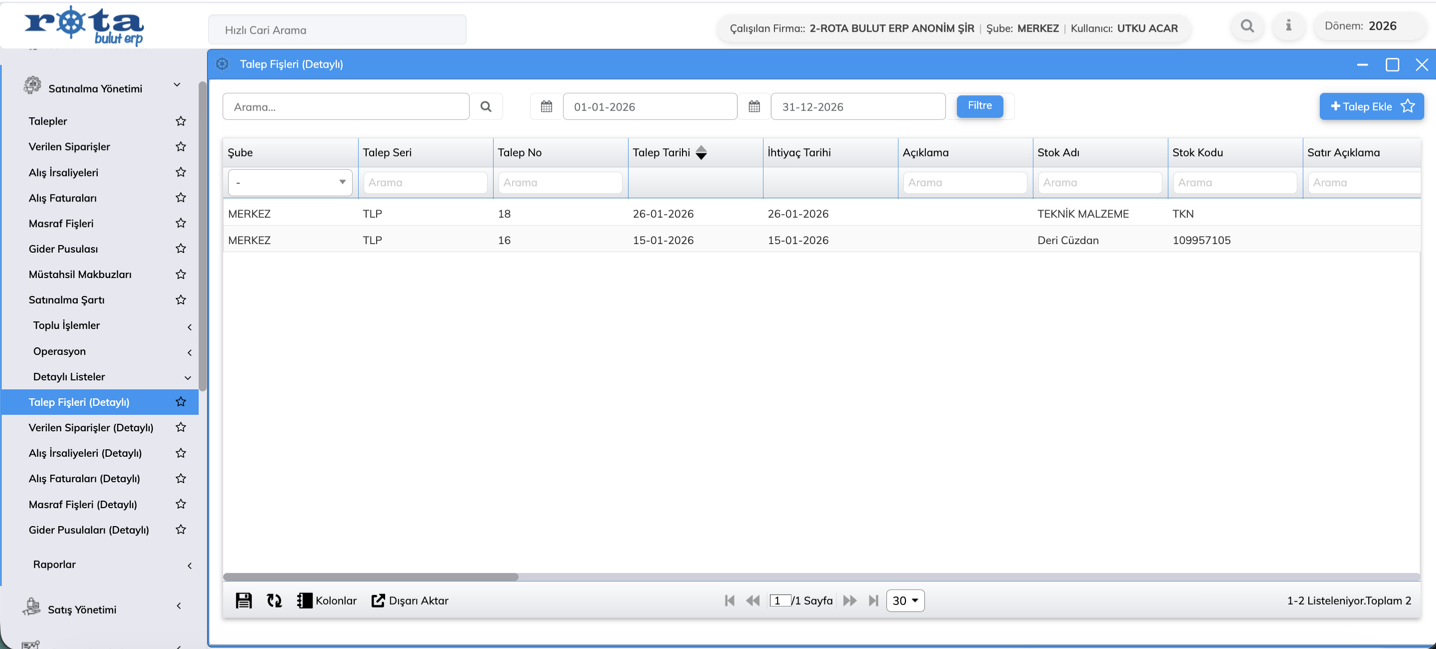Open the end date calendar picker

pos(754,107)
